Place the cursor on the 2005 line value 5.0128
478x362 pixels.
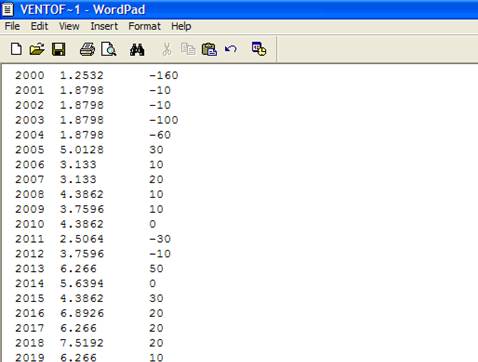pyautogui.click(x=82, y=150)
